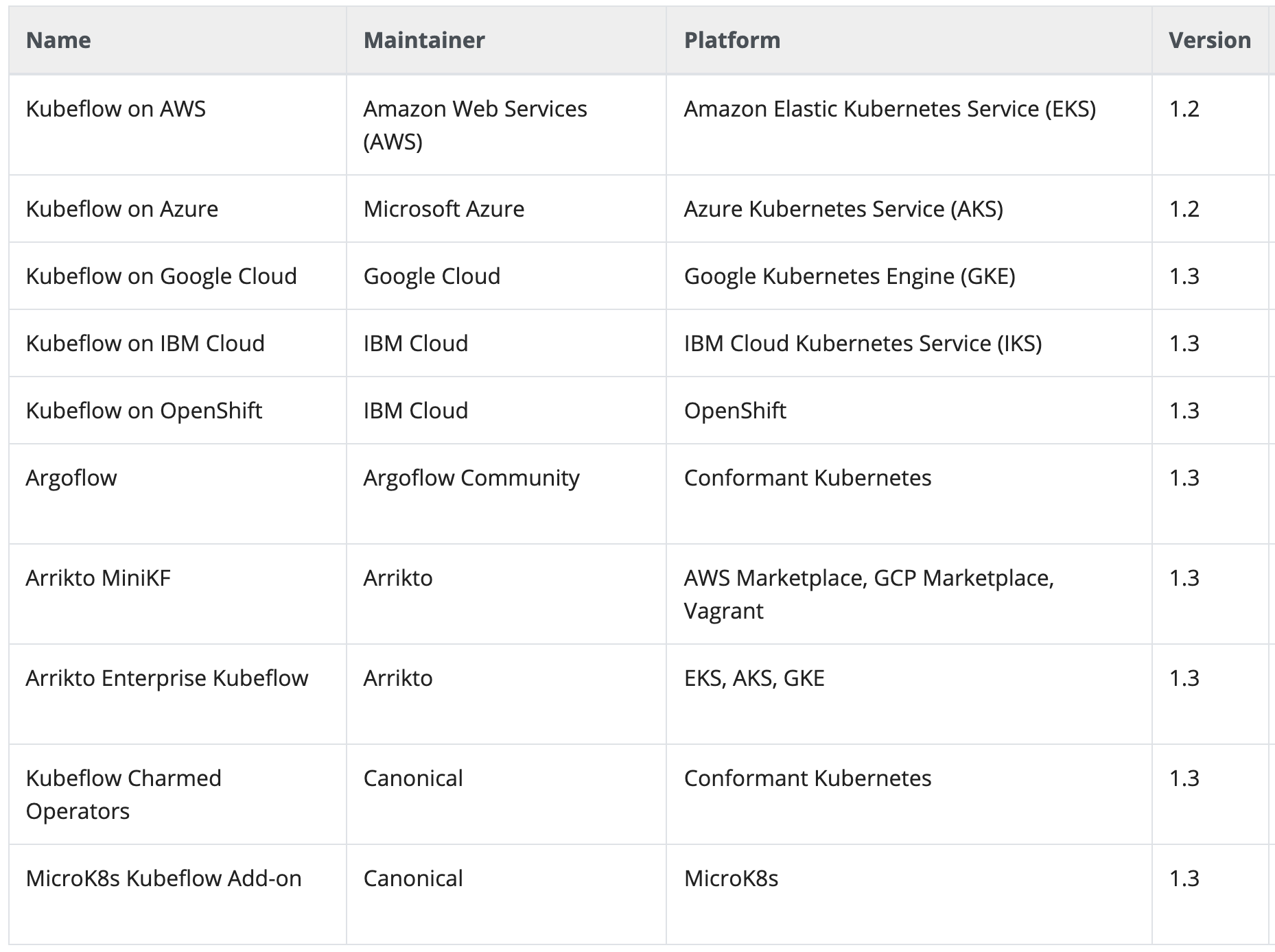Click Azure Kubernetes Service (AKS) cell
The image size is (1275, 952).
coord(909,209)
